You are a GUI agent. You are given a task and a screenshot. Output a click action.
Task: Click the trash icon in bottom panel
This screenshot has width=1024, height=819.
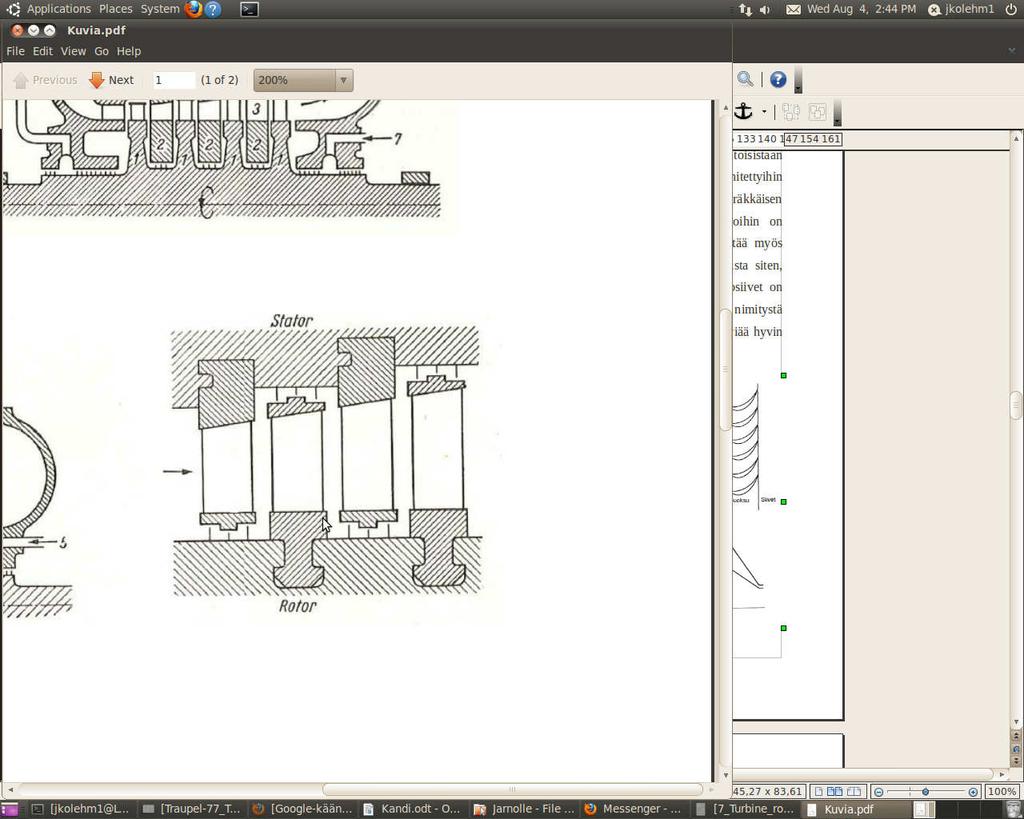pyautogui.click(x=1013, y=809)
